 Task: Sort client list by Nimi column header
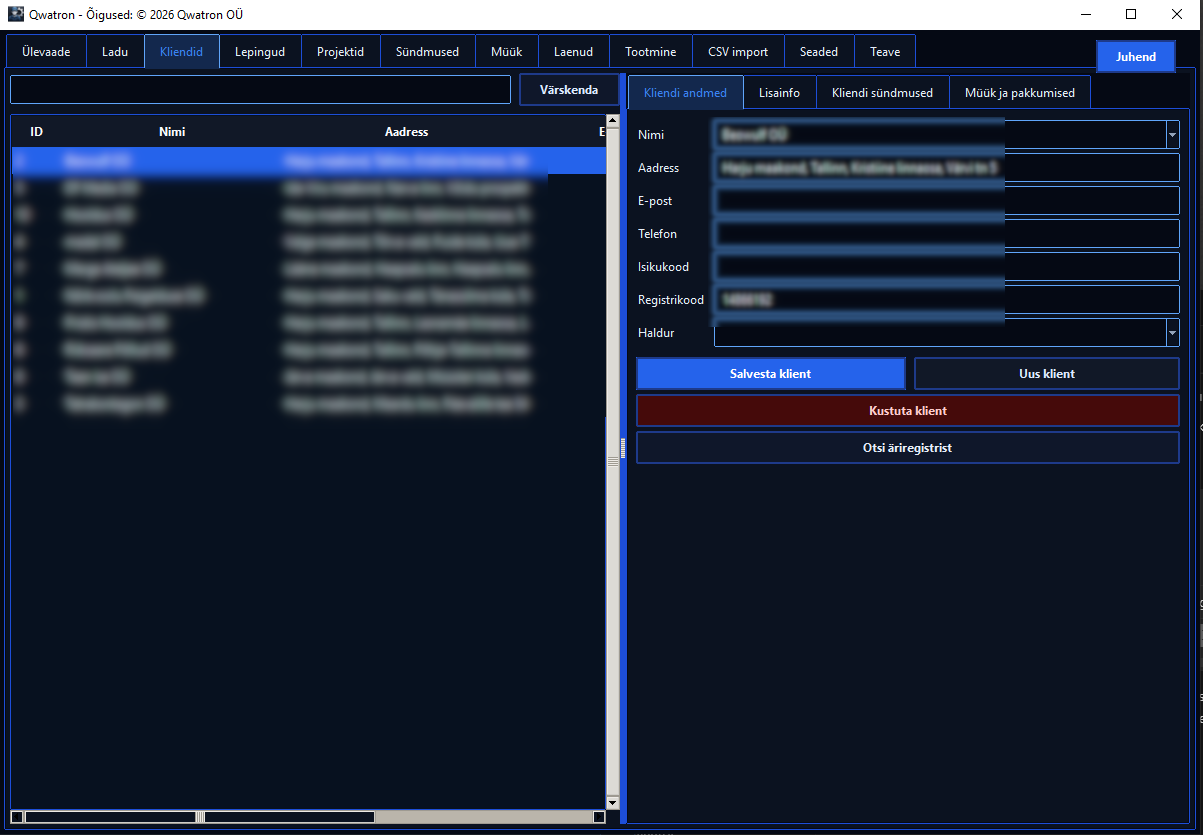click(172, 132)
